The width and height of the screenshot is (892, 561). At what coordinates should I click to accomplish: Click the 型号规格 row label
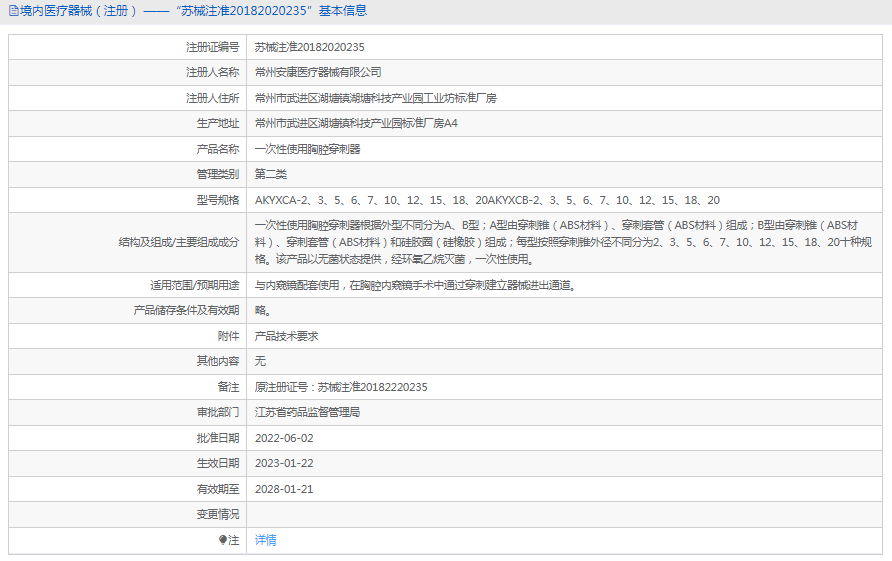218,200
